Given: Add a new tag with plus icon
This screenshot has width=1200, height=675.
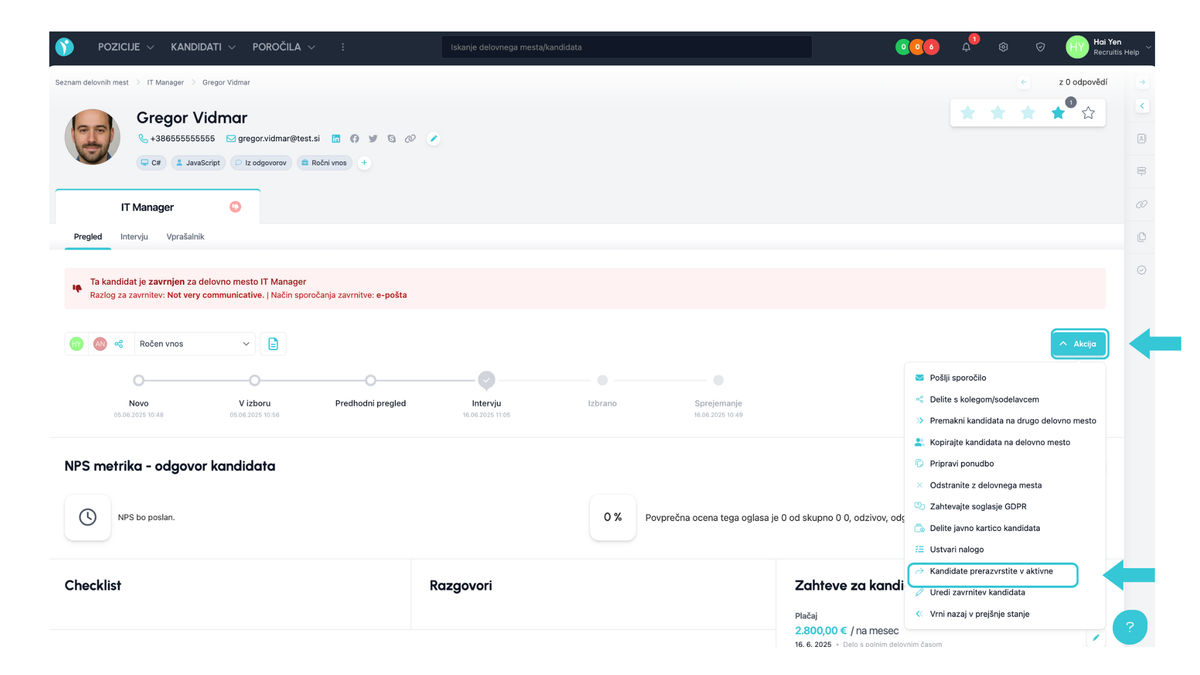Looking at the screenshot, I should (x=364, y=162).
